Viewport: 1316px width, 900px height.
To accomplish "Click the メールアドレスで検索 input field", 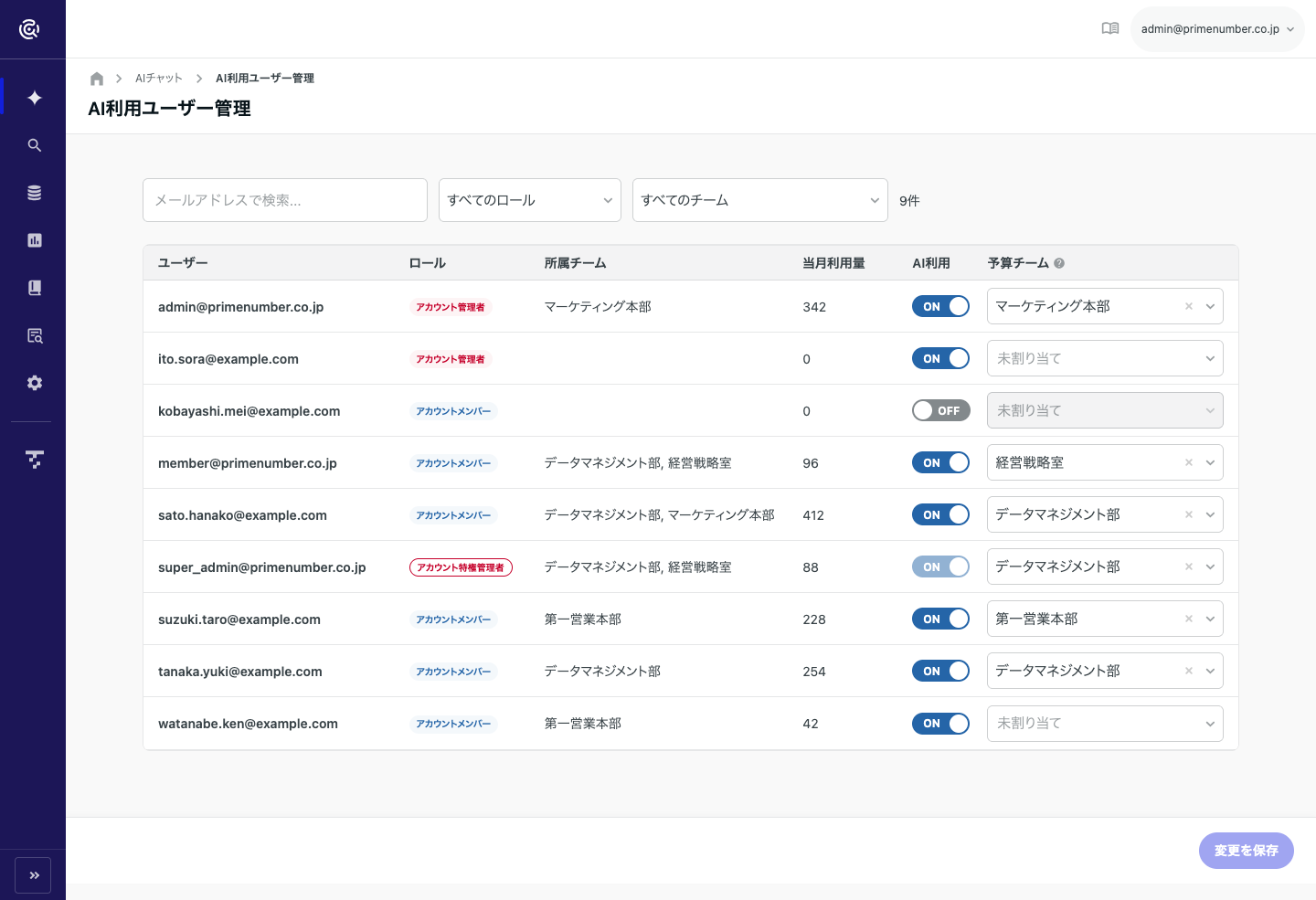I will [x=285, y=200].
